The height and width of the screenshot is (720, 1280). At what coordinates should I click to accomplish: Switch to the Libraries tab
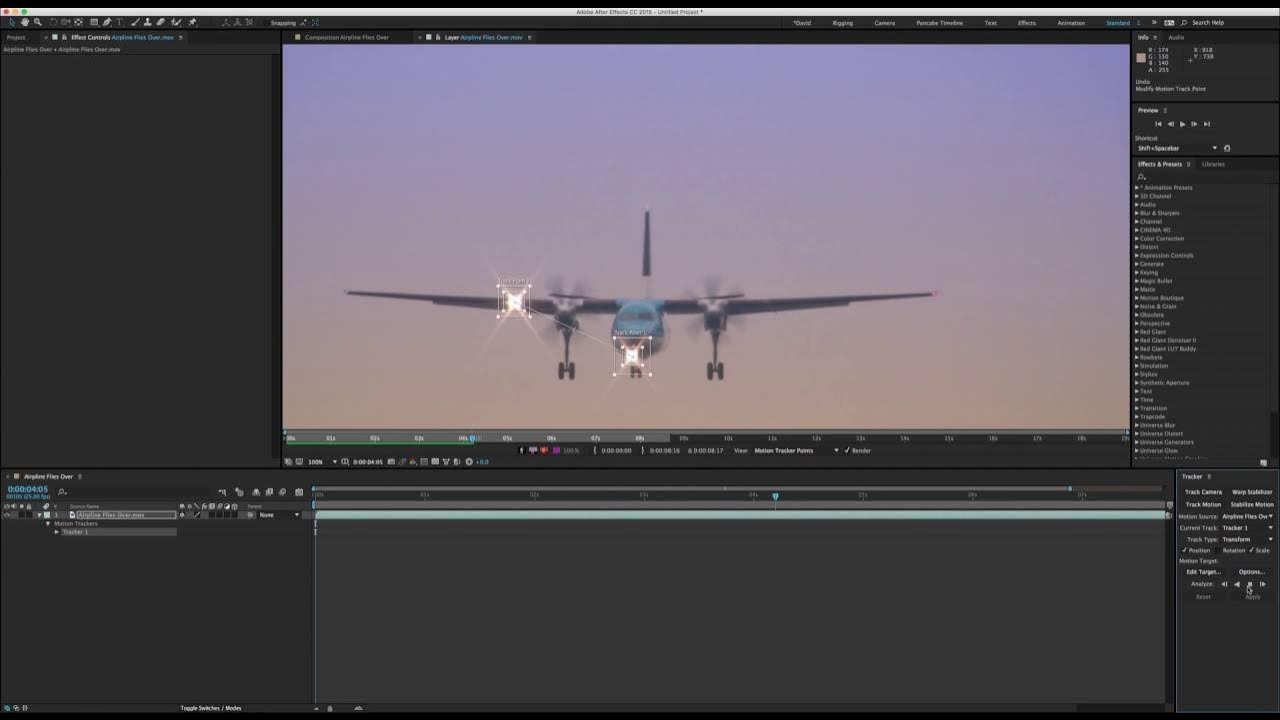click(x=1213, y=164)
